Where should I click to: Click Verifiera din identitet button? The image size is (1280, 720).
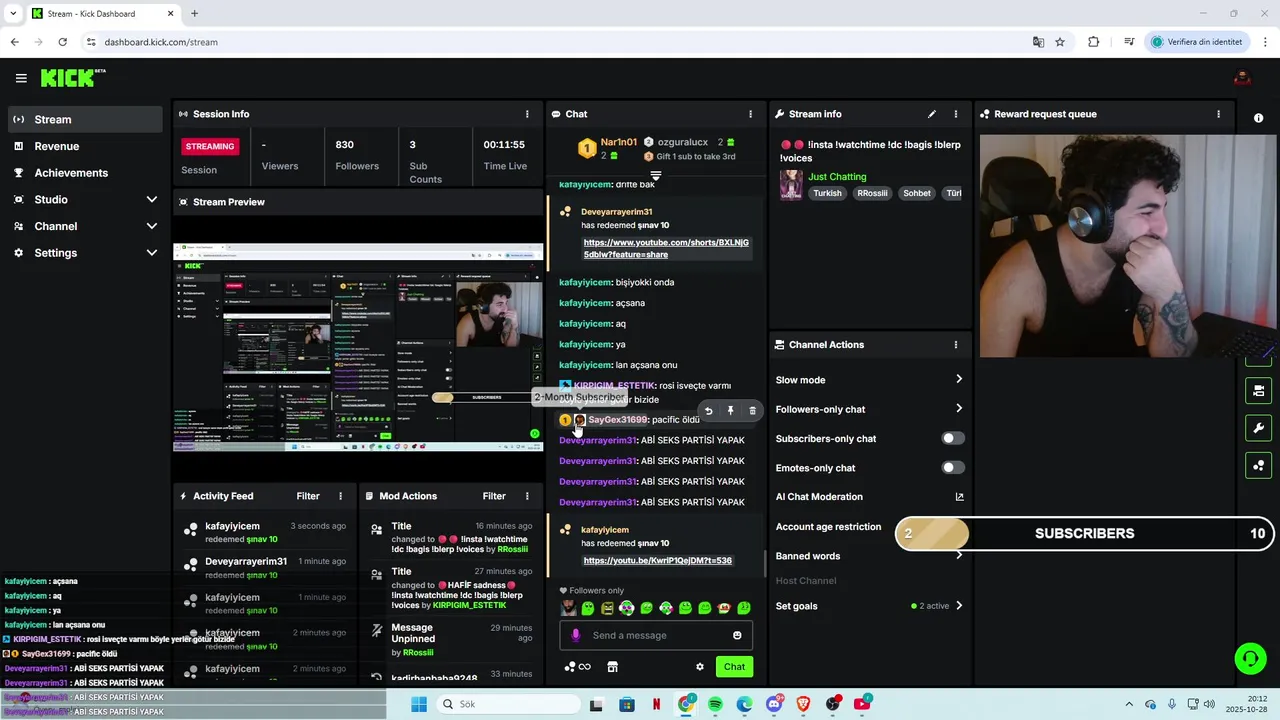(1196, 42)
